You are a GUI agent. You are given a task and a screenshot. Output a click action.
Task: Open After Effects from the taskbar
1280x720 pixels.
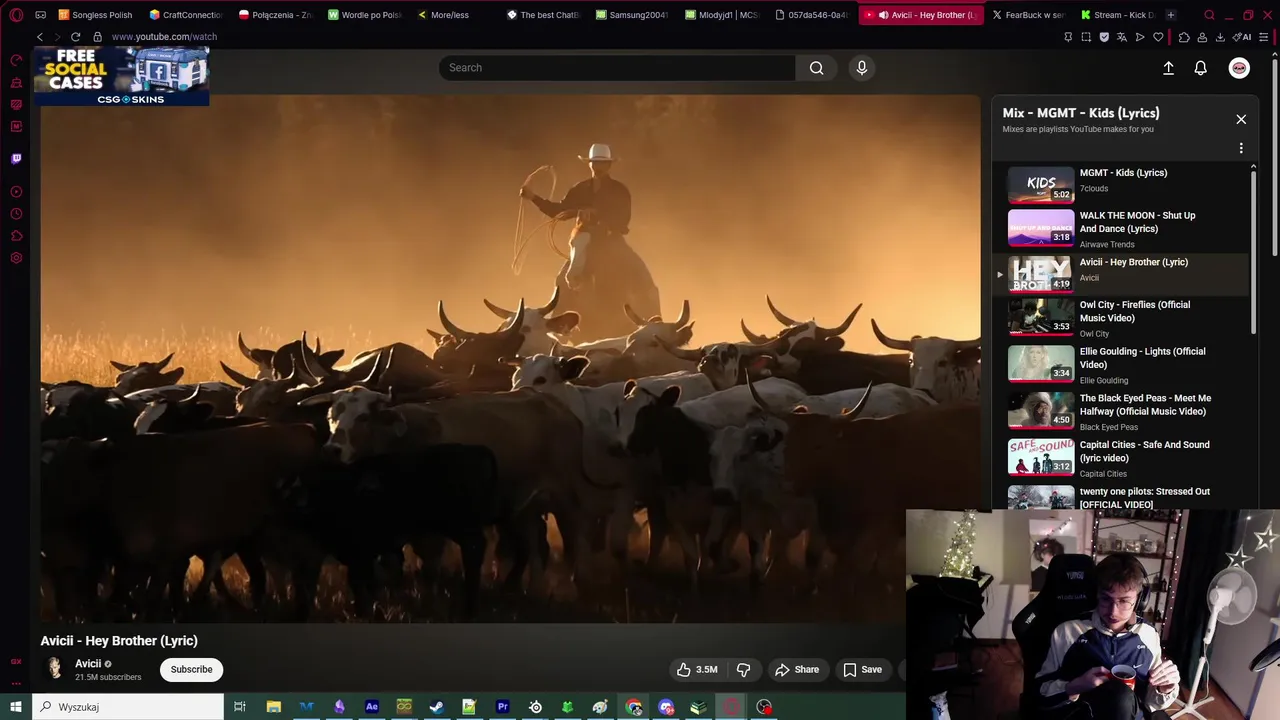[371, 707]
